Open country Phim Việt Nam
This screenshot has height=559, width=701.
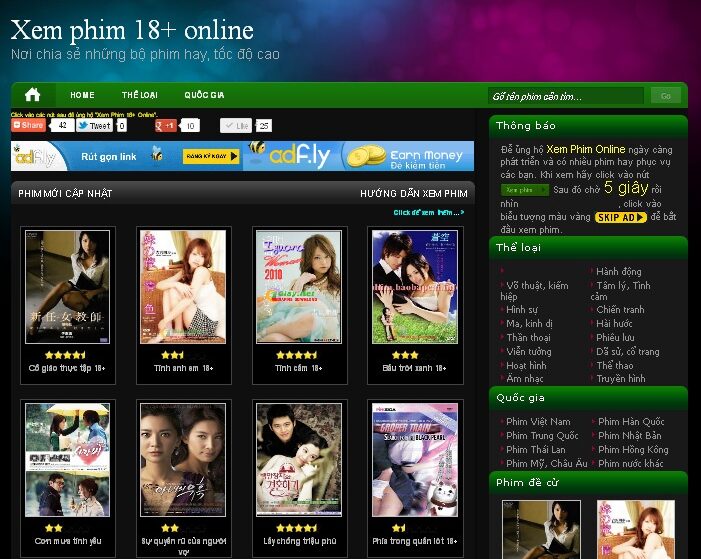click(x=538, y=422)
